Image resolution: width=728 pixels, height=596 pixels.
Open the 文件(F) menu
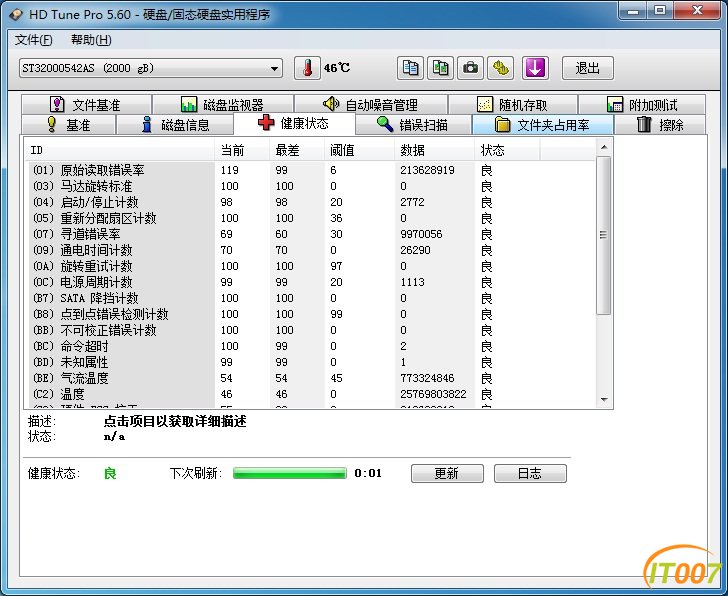(x=33, y=40)
